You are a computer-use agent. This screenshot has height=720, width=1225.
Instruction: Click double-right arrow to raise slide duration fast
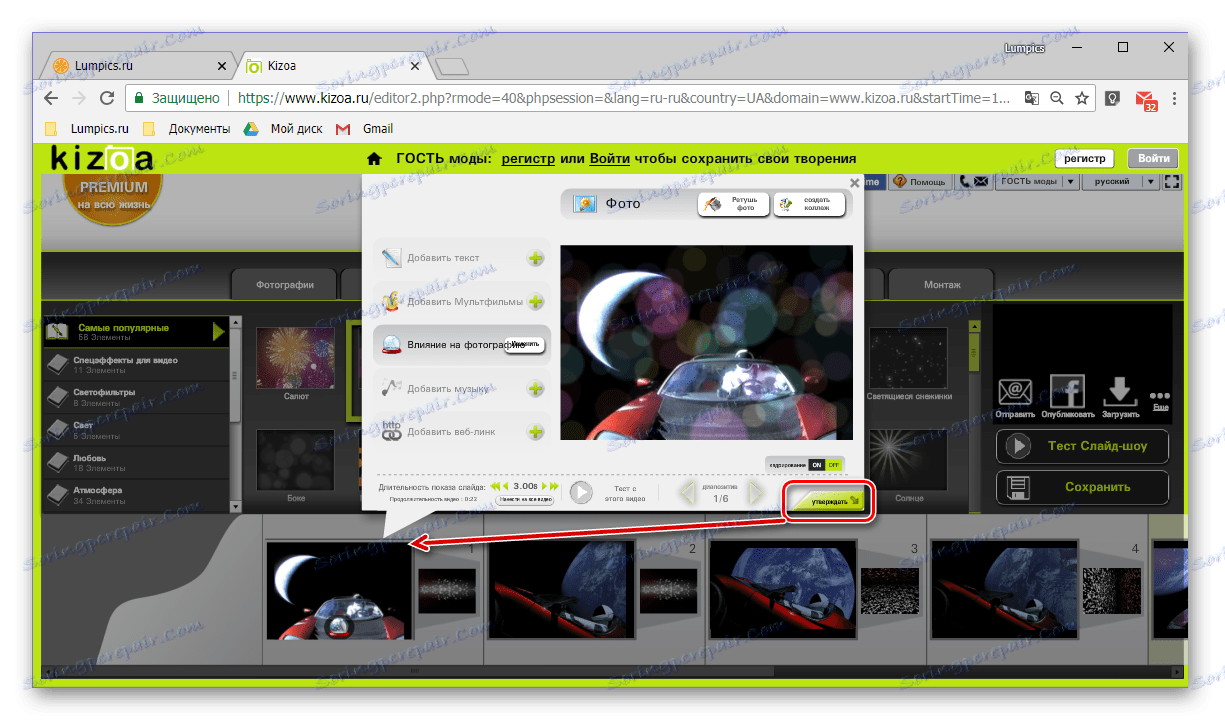[554, 486]
